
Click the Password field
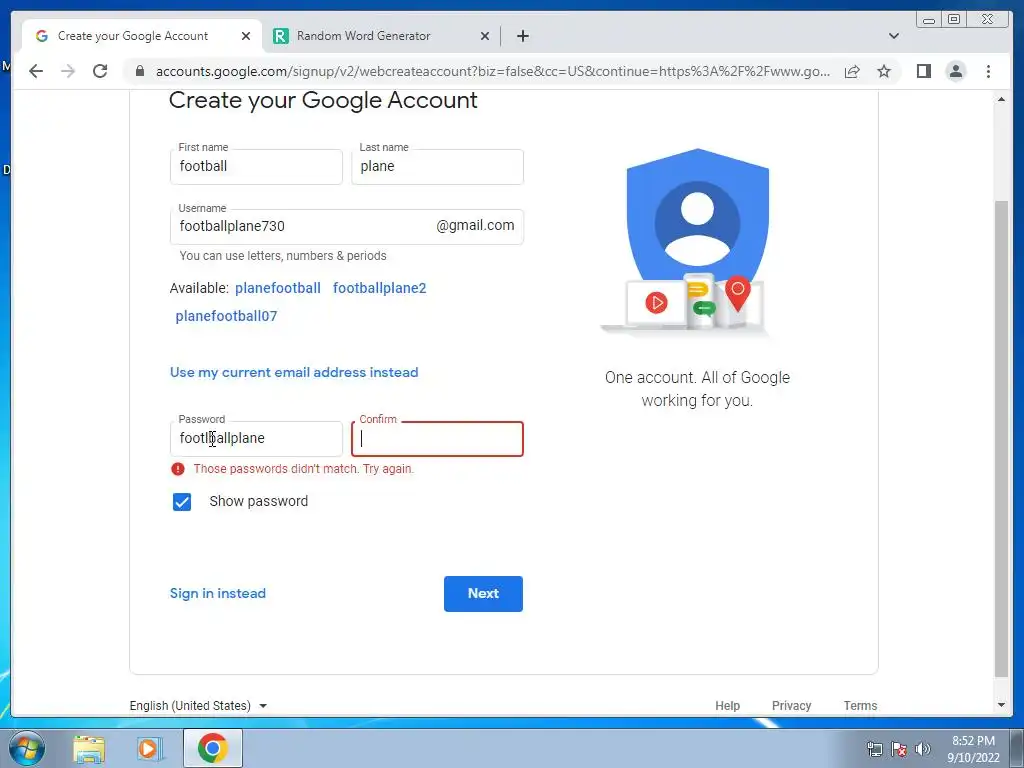256,438
